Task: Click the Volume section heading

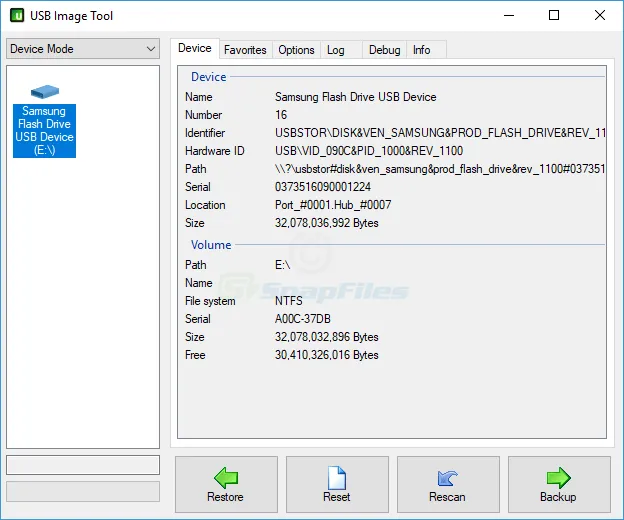Action: coord(211,245)
